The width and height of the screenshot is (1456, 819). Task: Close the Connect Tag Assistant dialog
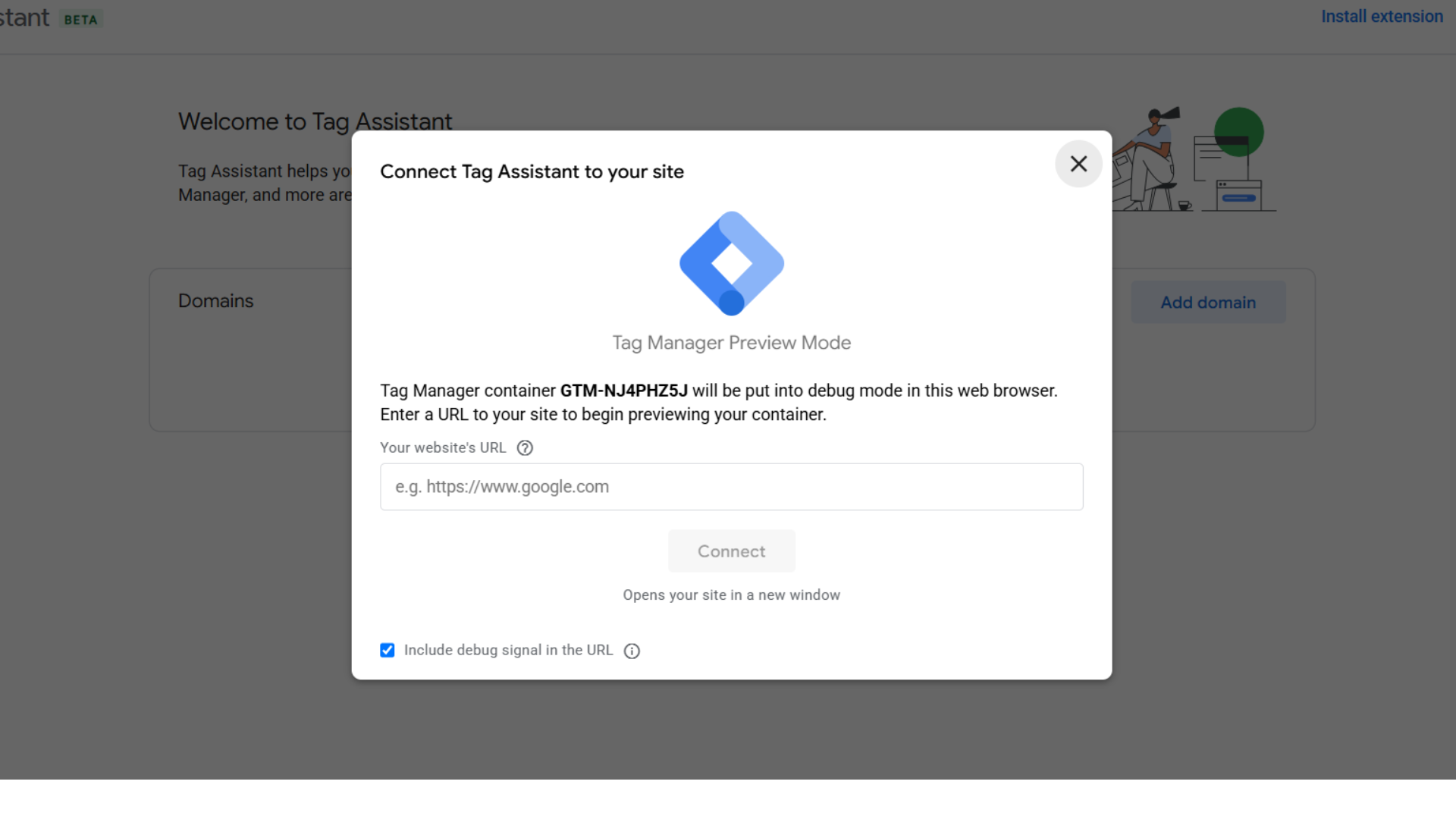pos(1078,164)
